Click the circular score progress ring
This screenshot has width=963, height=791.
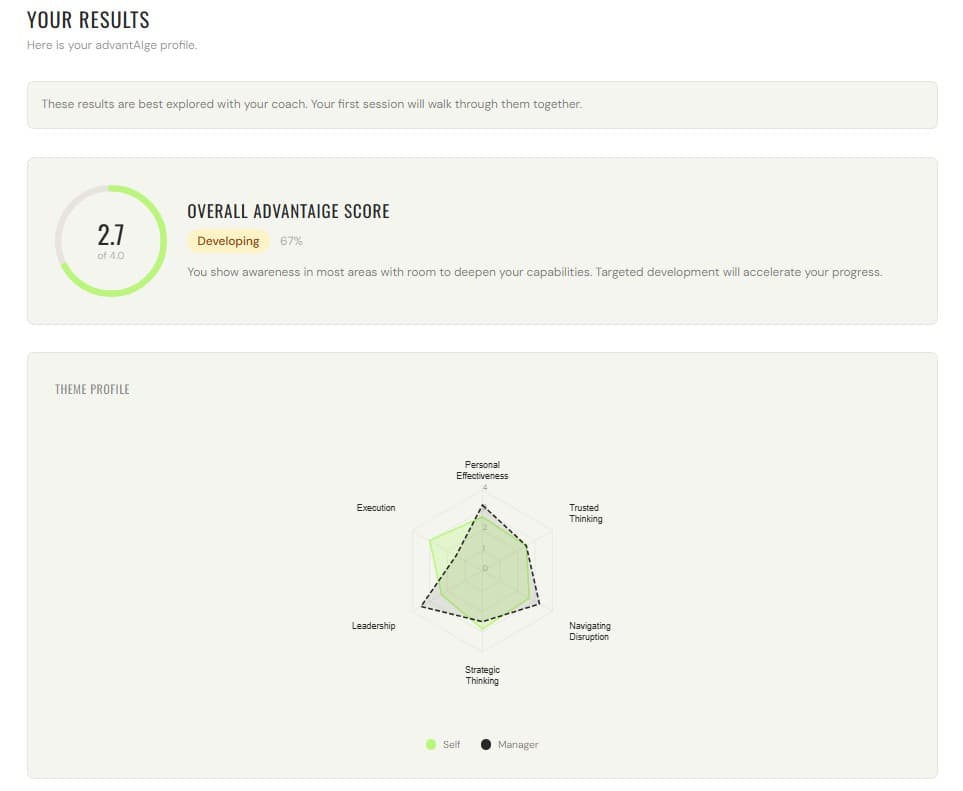(110, 241)
